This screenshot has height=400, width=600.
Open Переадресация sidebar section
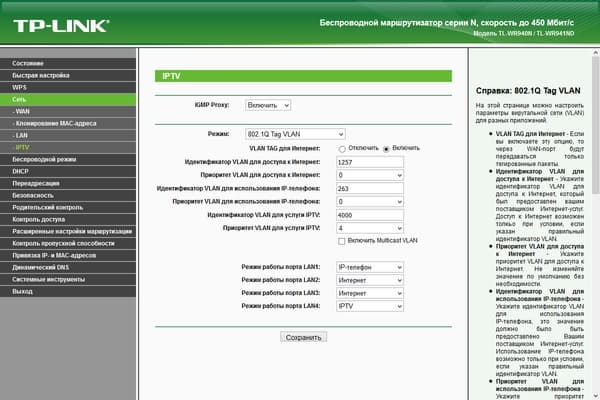click(68, 183)
